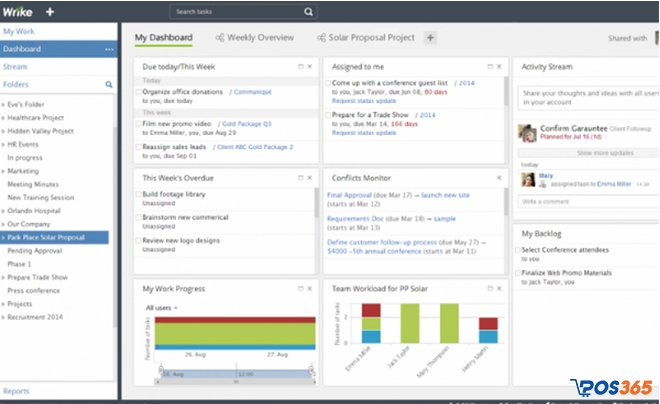Image resolution: width=660 pixels, height=404 pixels.
Task: Add a new dashboard tab with plus
Action: 430,38
